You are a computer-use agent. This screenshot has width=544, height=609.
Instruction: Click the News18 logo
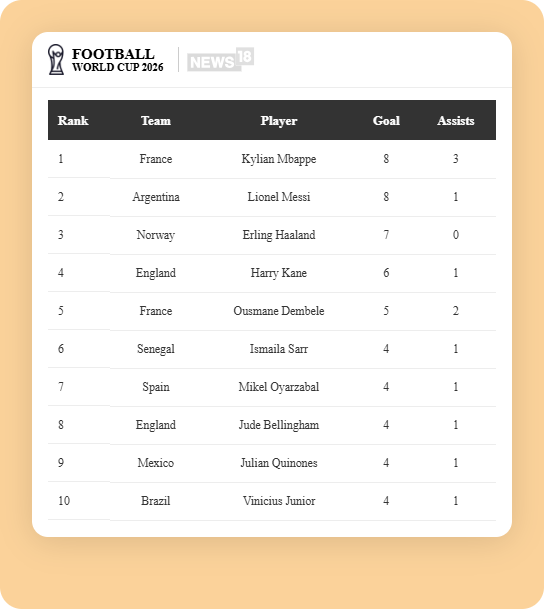(220, 59)
